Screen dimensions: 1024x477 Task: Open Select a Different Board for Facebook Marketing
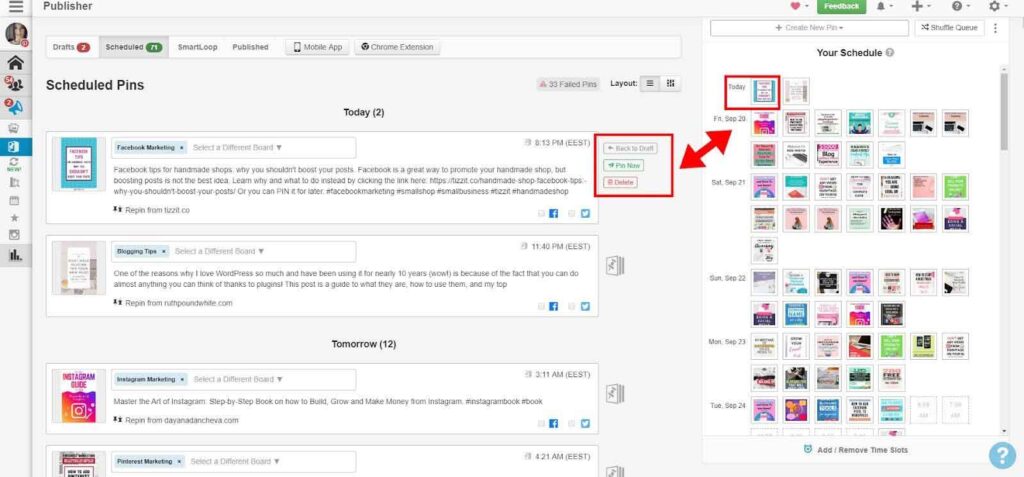point(238,148)
